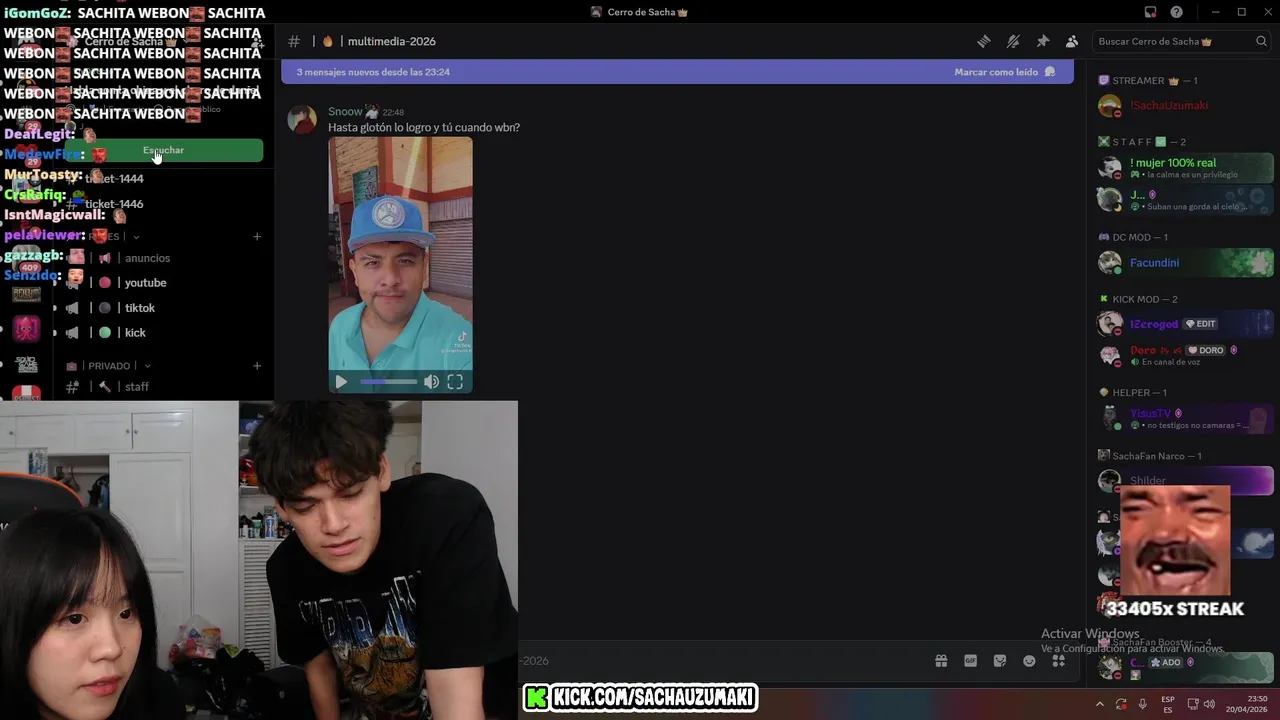Open the threads icon in channel header
1280x720 pixels.
pos(984,41)
